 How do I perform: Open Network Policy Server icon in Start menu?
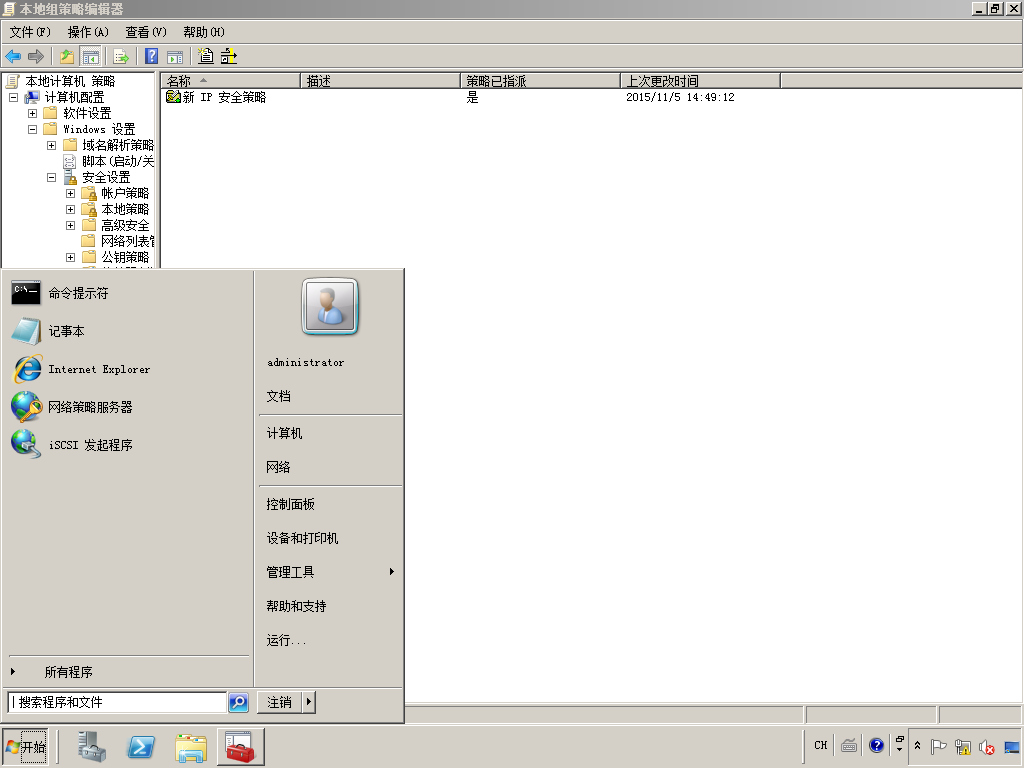[x=26, y=407]
